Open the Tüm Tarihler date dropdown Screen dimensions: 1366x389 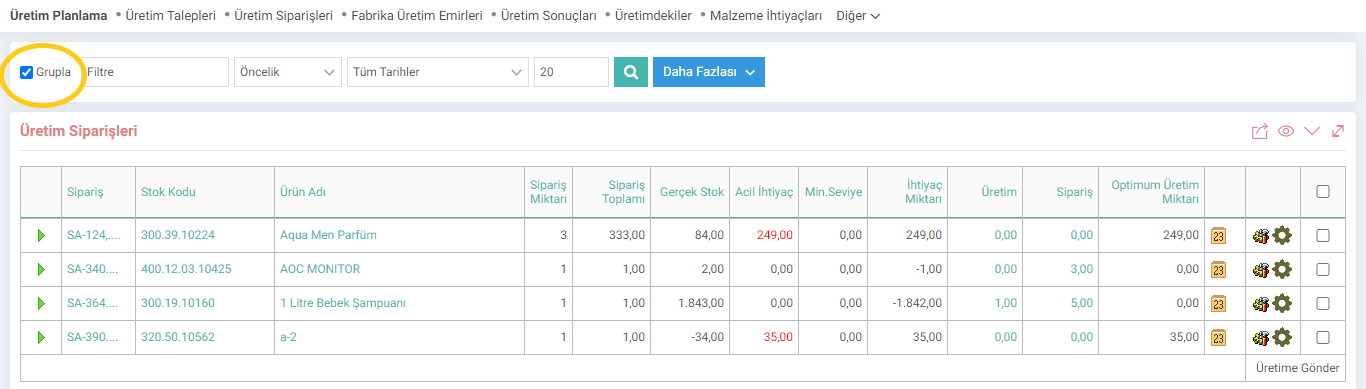pos(438,72)
